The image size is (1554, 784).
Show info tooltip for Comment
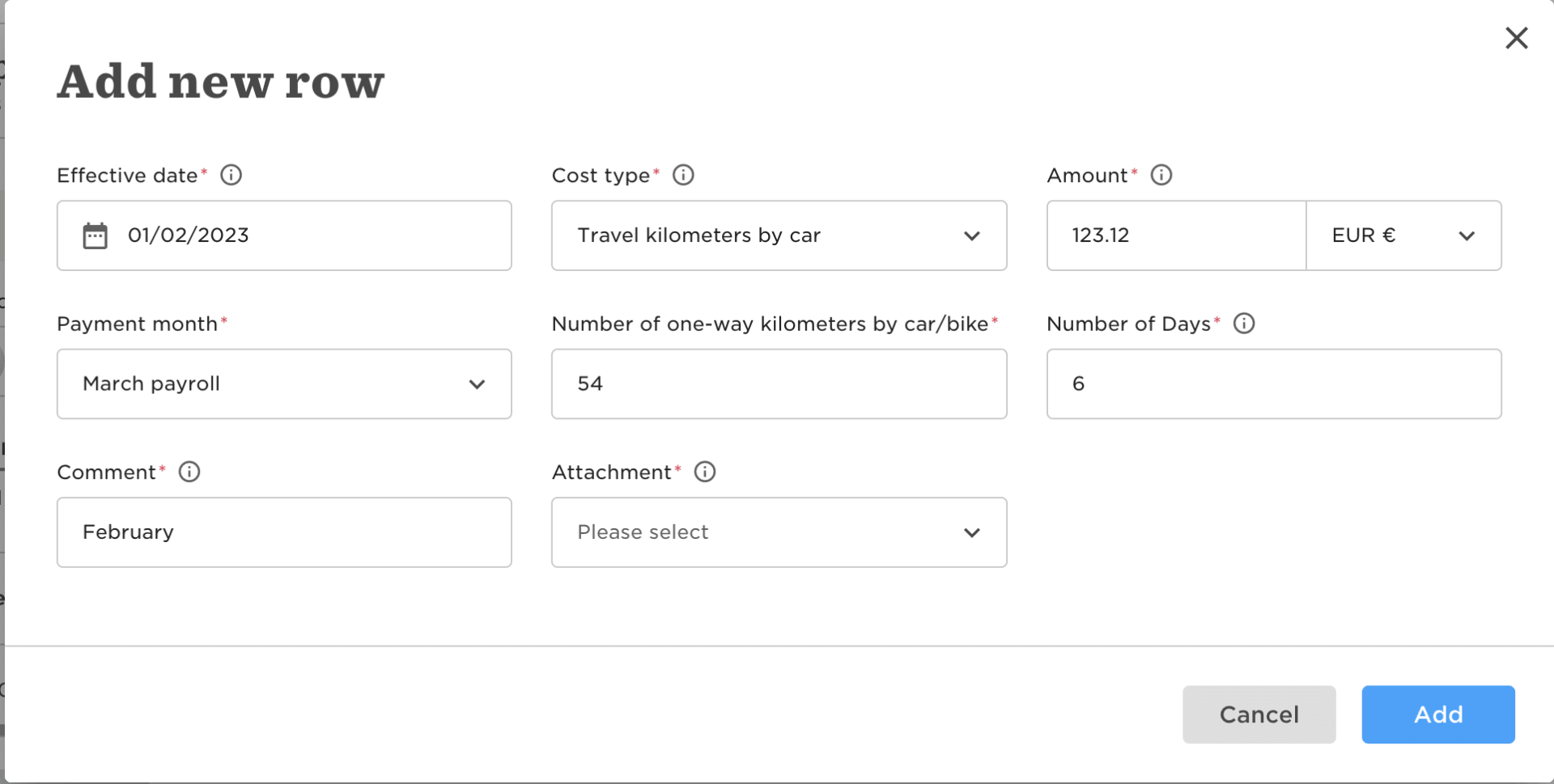point(189,472)
